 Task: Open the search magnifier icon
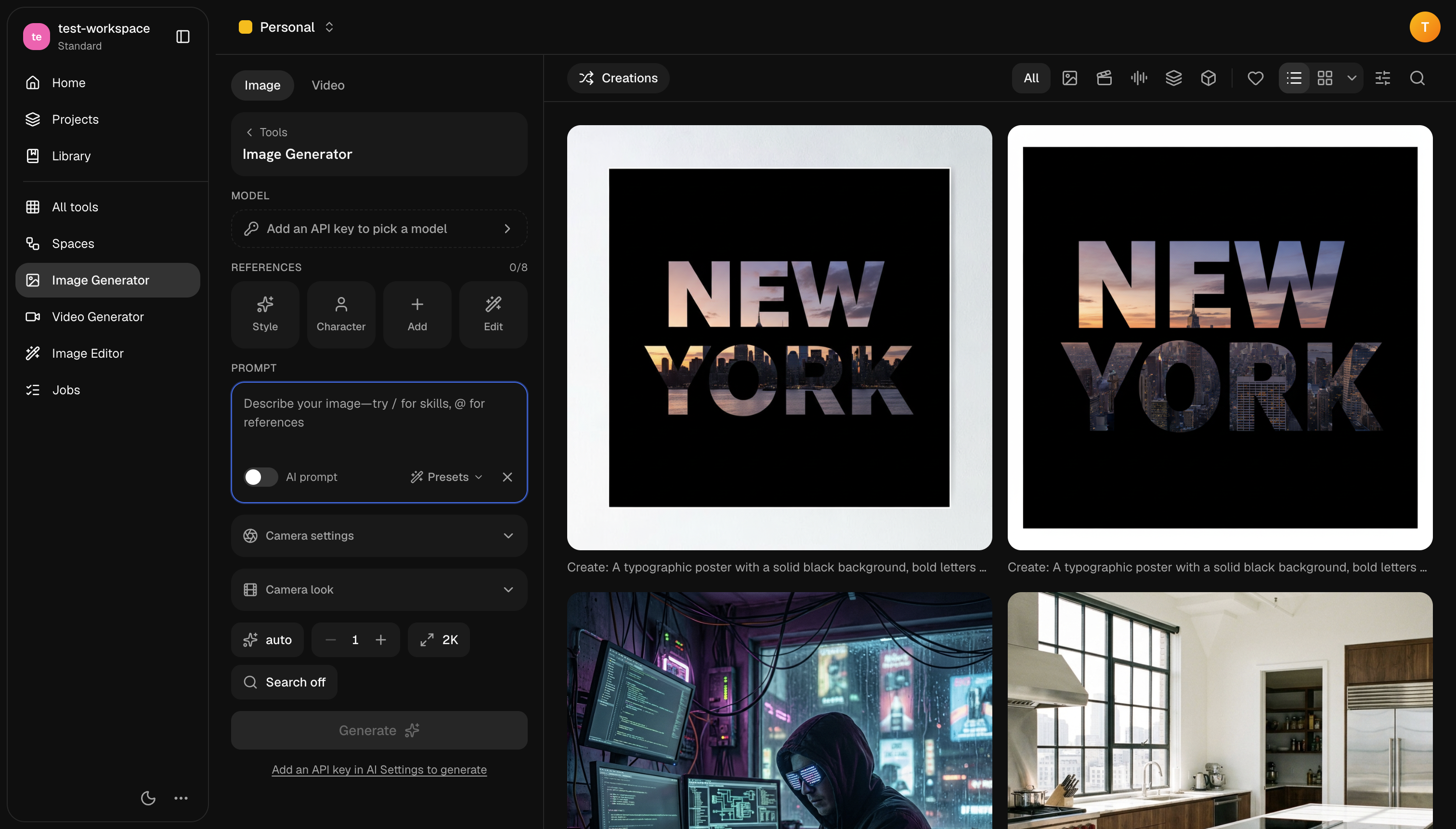1417,78
